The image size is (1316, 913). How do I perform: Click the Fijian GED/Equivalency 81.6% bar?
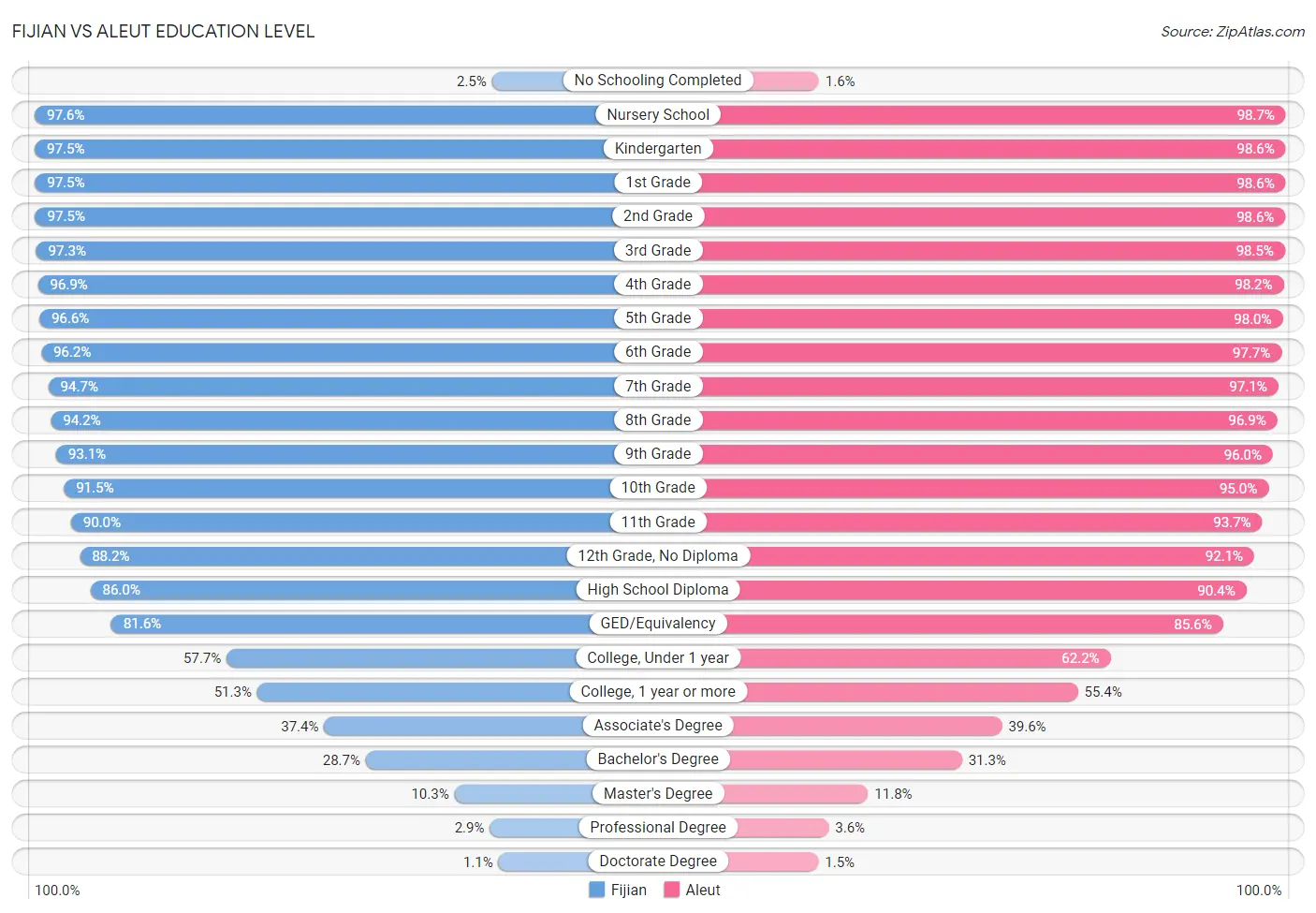coord(384,624)
